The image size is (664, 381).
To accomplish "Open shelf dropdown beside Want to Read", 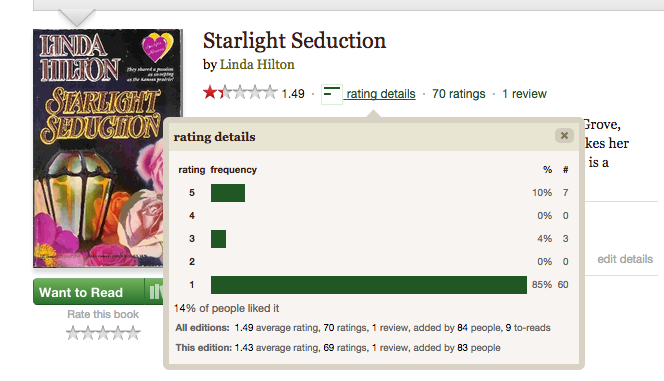I will point(155,292).
